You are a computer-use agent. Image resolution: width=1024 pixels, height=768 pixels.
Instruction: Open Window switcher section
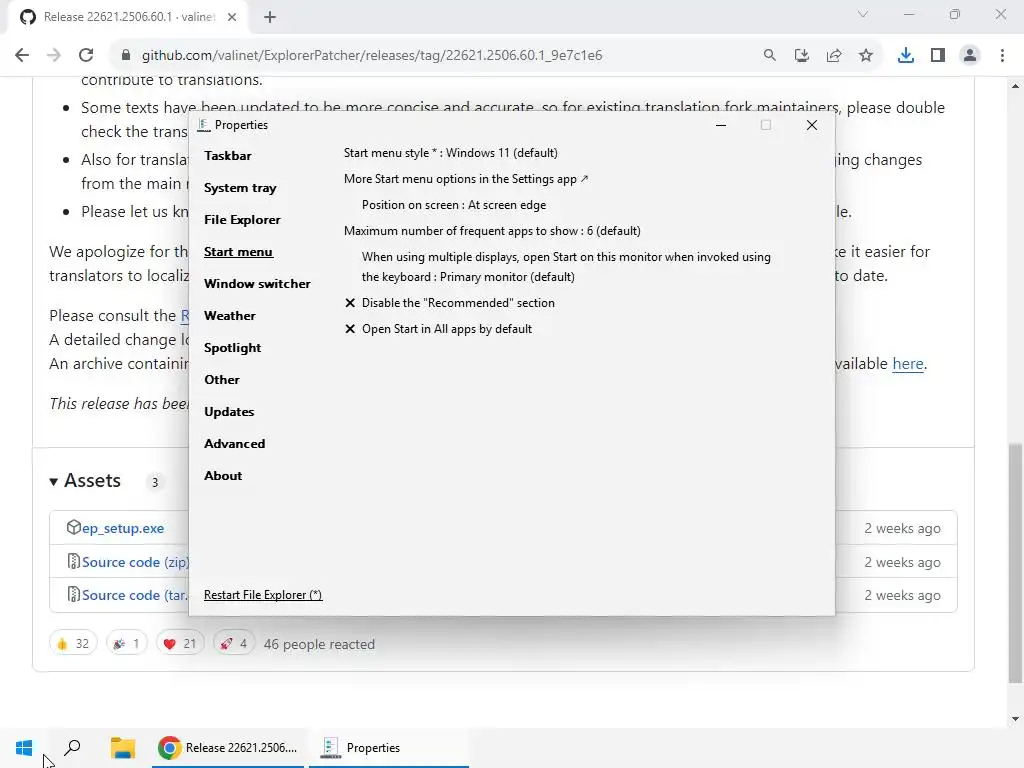257,283
